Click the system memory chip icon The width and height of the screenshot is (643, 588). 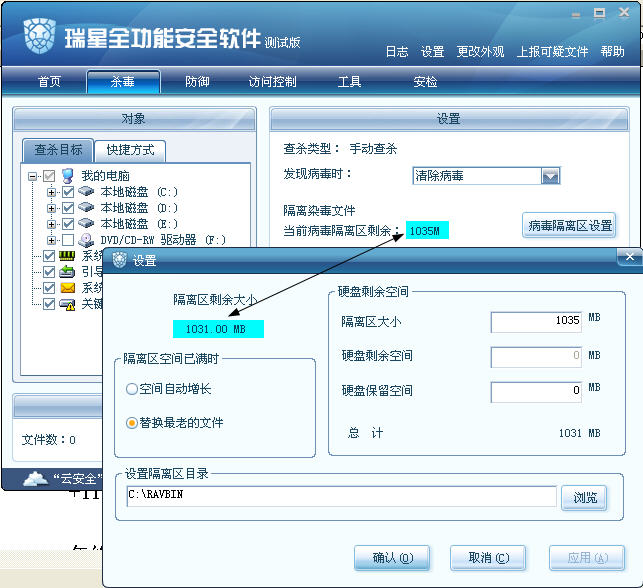coord(67,256)
